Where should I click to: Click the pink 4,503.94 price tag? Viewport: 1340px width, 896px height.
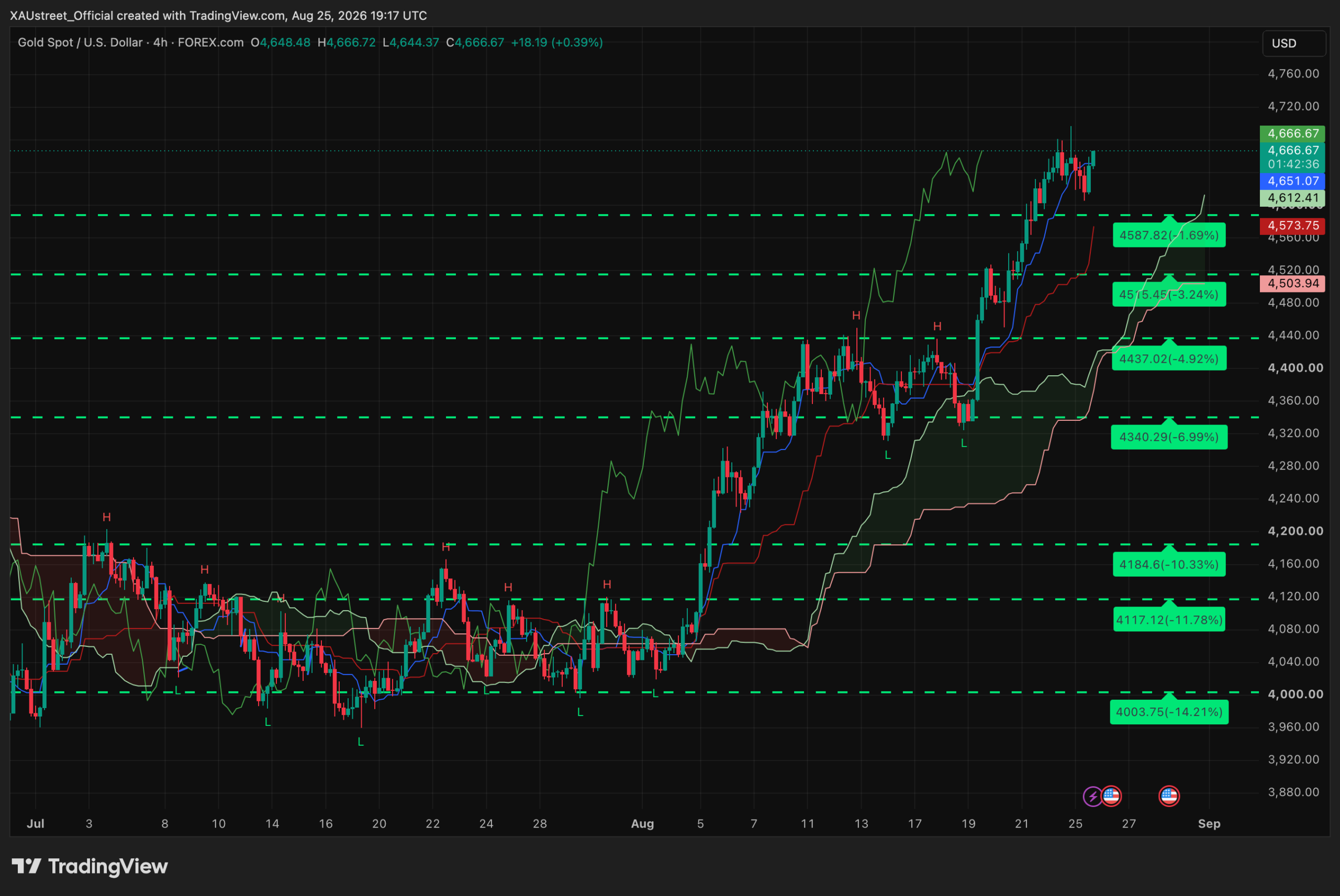click(x=1292, y=284)
